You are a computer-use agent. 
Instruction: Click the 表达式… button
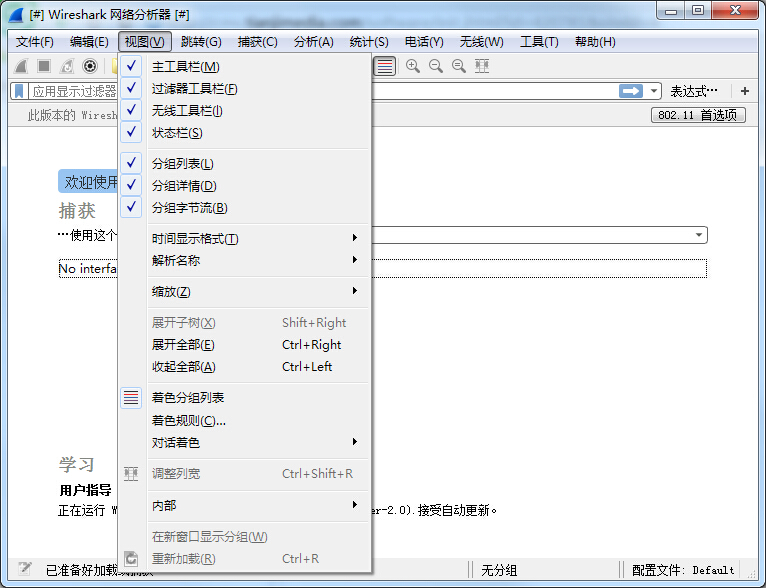pos(694,91)
